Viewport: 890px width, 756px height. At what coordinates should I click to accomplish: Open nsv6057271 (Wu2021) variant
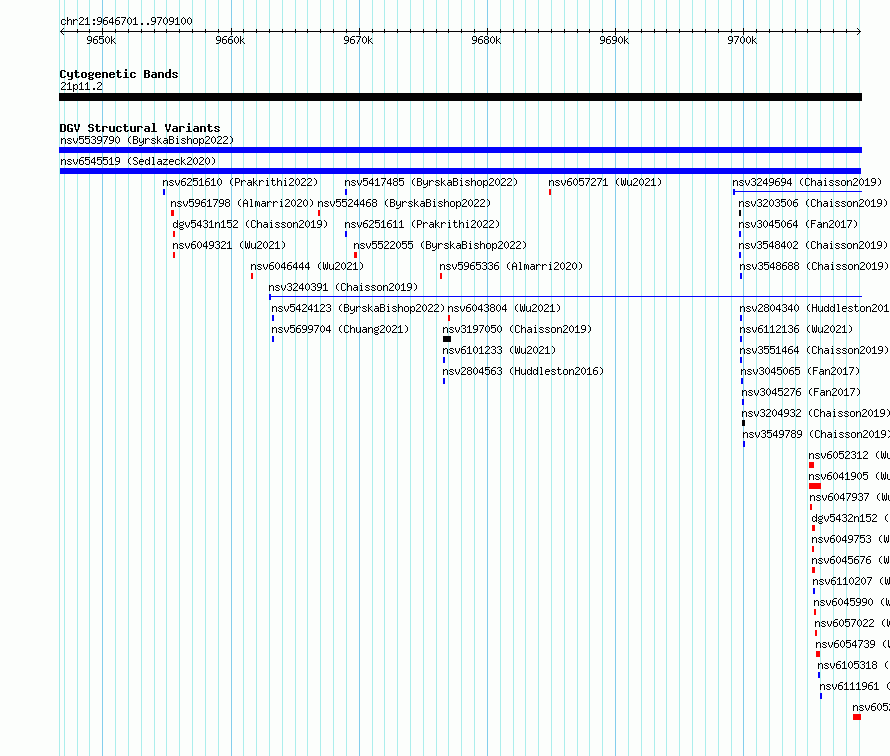click(605, 182)
